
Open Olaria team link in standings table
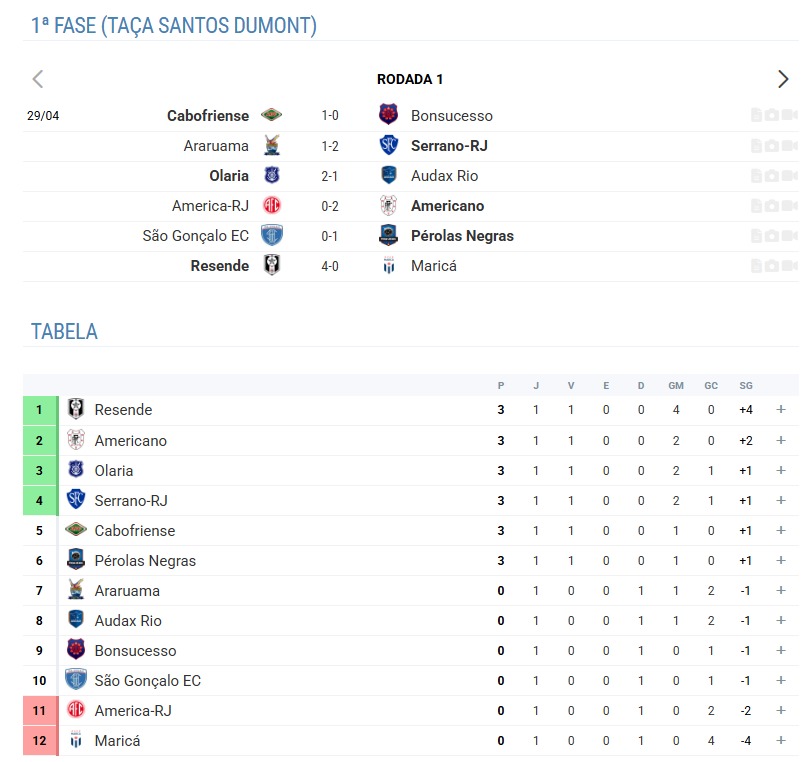click(113, 471)
